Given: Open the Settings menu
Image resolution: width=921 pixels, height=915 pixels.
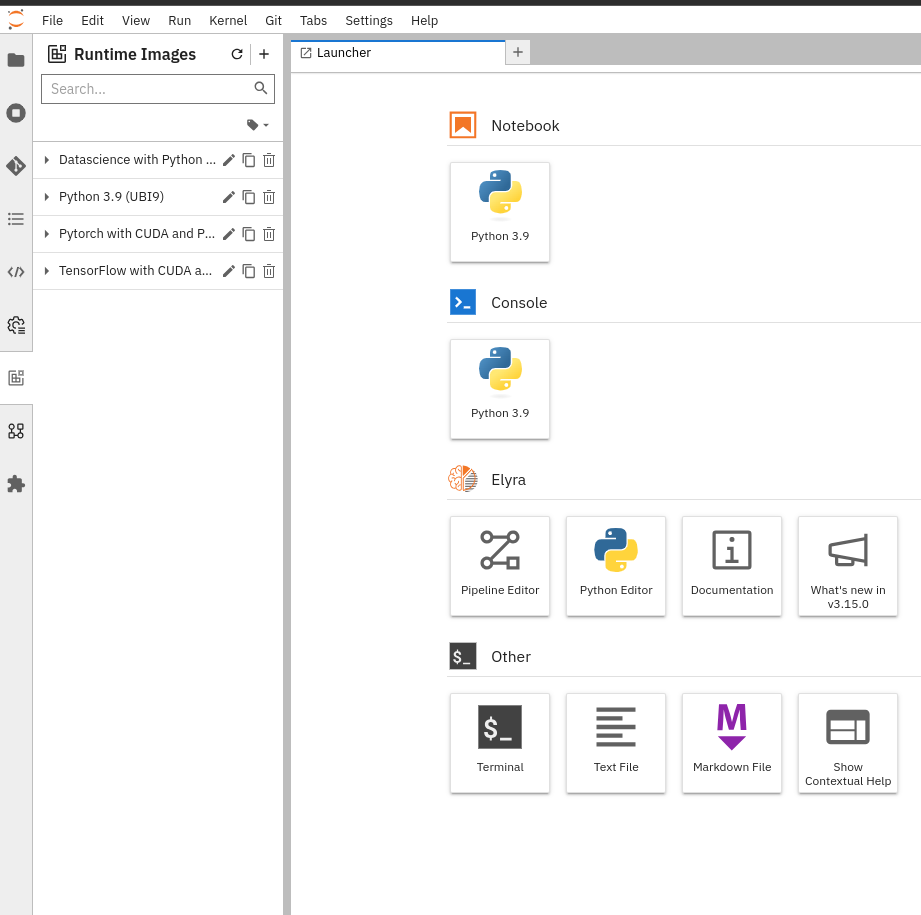Looking at the screenshot, I should [x=369, y=21].
